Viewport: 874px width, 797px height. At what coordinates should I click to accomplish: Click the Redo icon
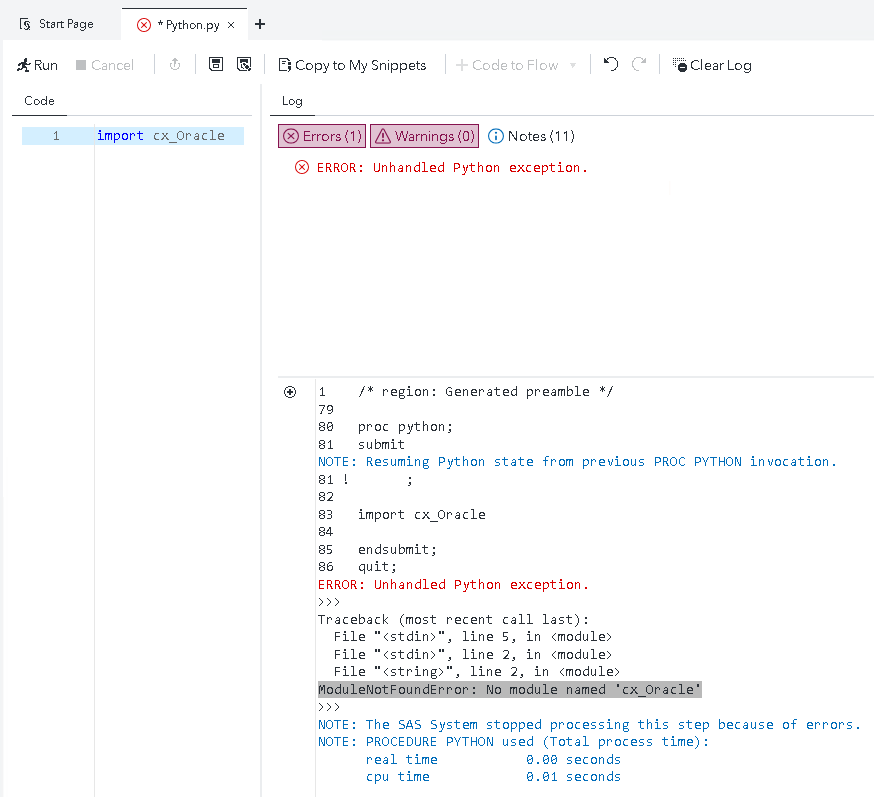pos(639,65)
